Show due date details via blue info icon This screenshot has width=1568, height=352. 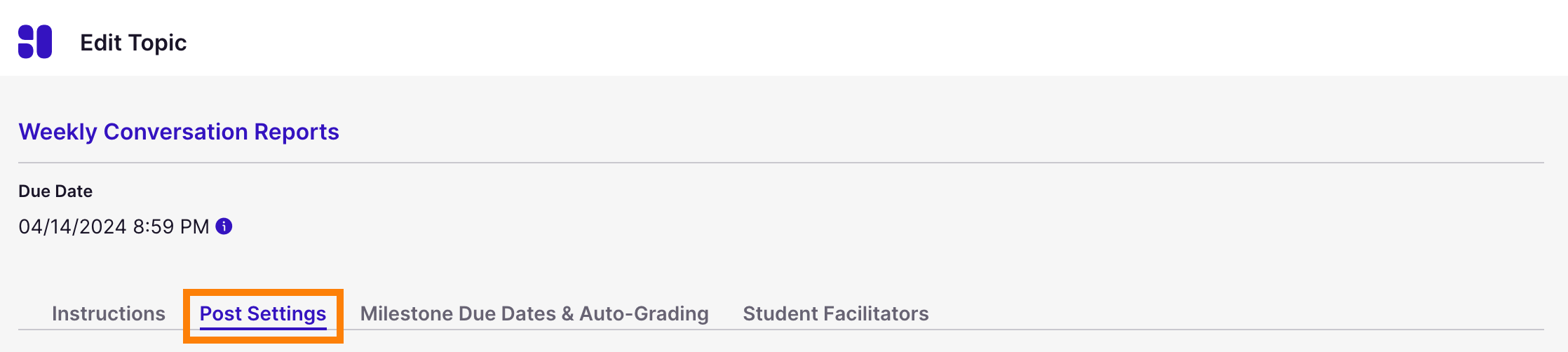pyautogui.click(x=224, y=226)
